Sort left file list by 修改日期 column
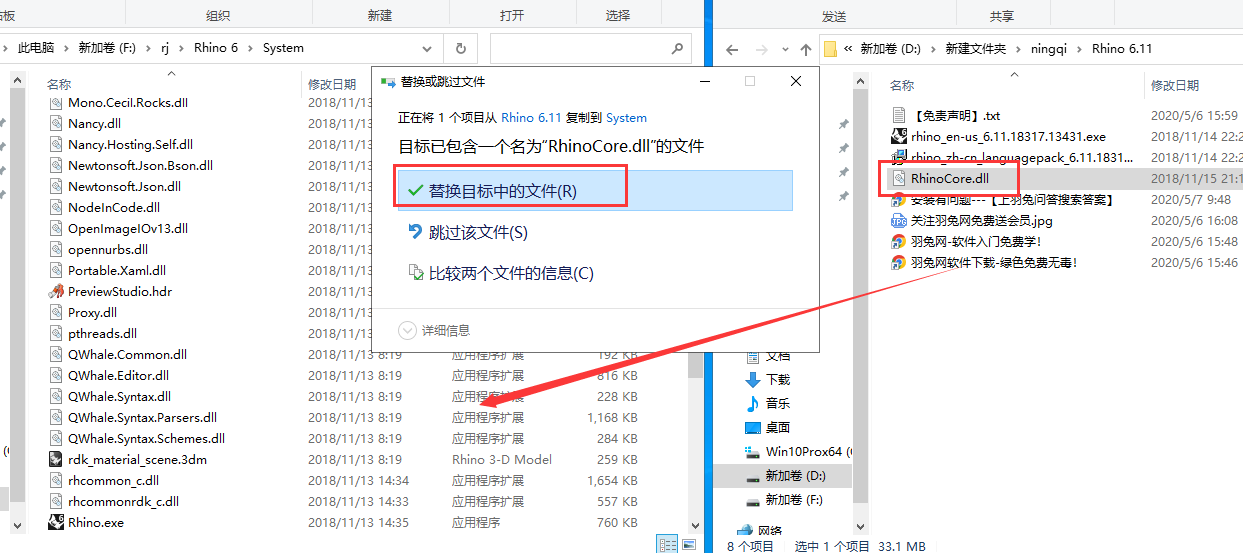The image size is (1243, 553). pos(332,85)
